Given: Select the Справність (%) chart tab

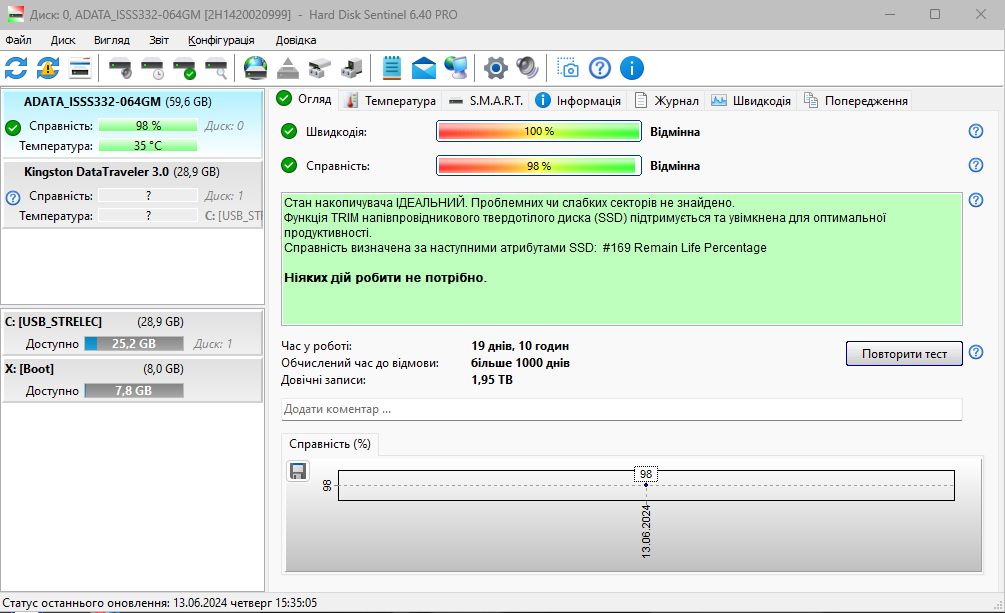Looking at the screenshot, I should point(330,444).
